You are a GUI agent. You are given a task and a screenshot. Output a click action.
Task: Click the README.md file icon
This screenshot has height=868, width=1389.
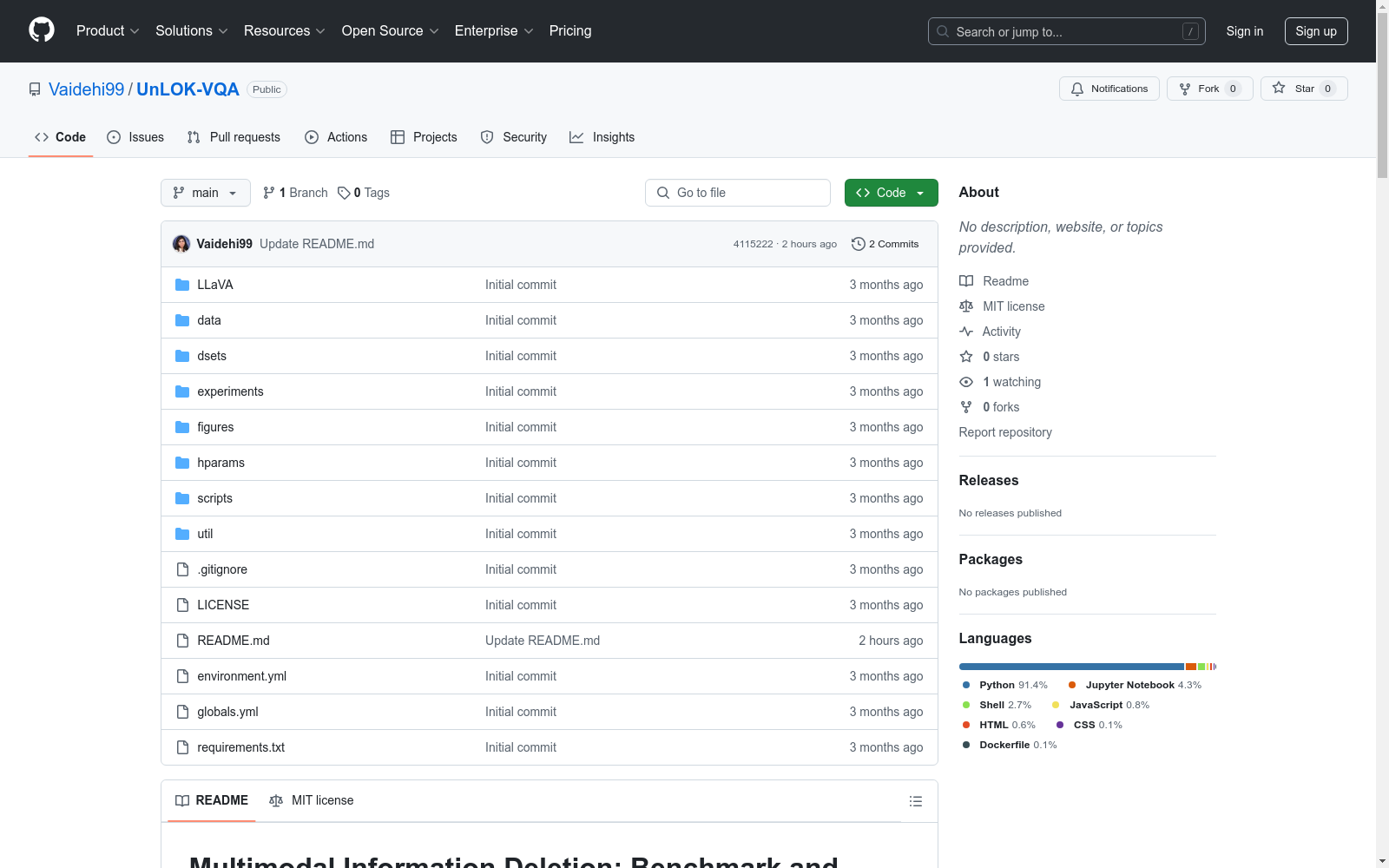[182, 641]
